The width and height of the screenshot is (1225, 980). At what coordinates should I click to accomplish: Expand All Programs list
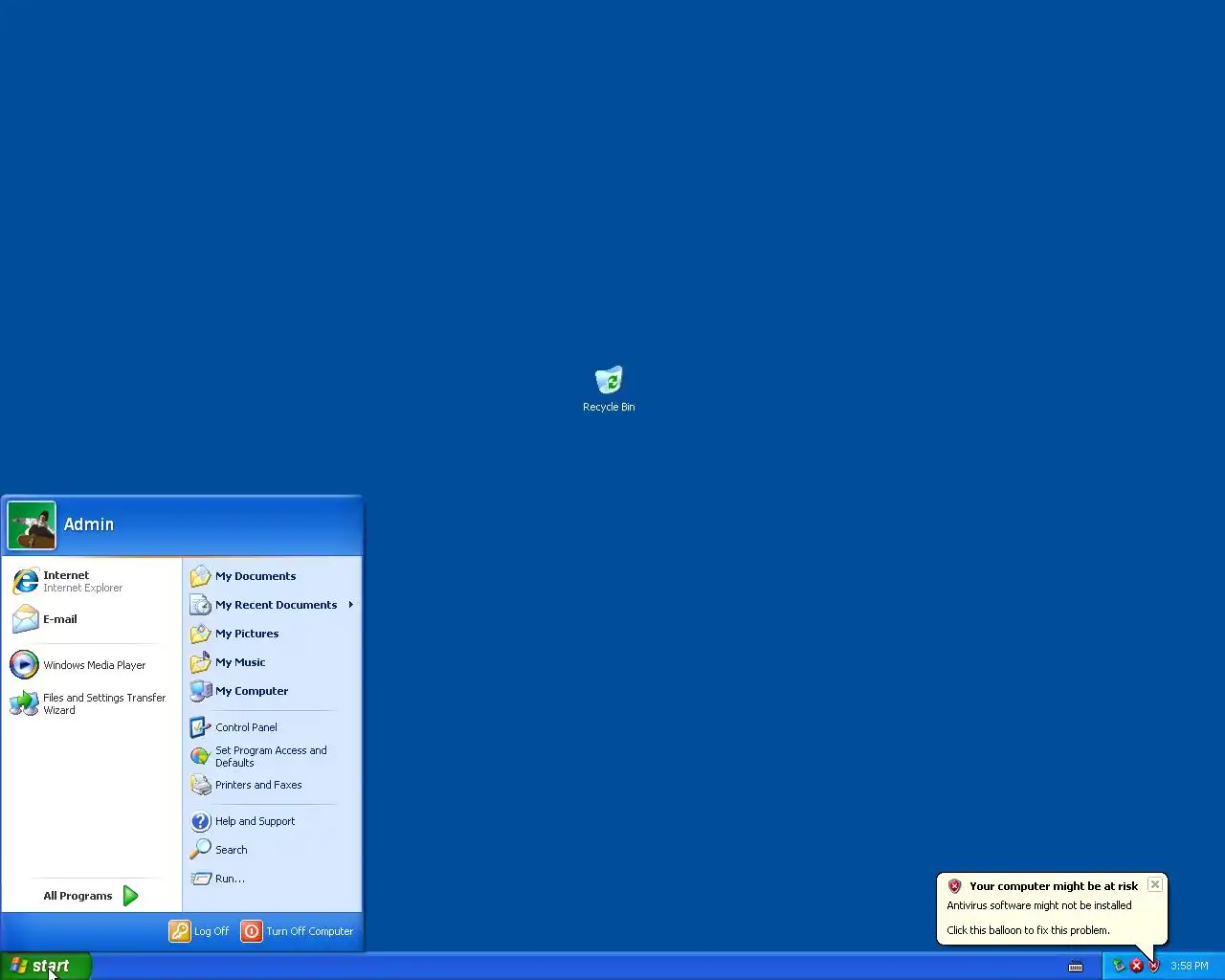[91, 896]
